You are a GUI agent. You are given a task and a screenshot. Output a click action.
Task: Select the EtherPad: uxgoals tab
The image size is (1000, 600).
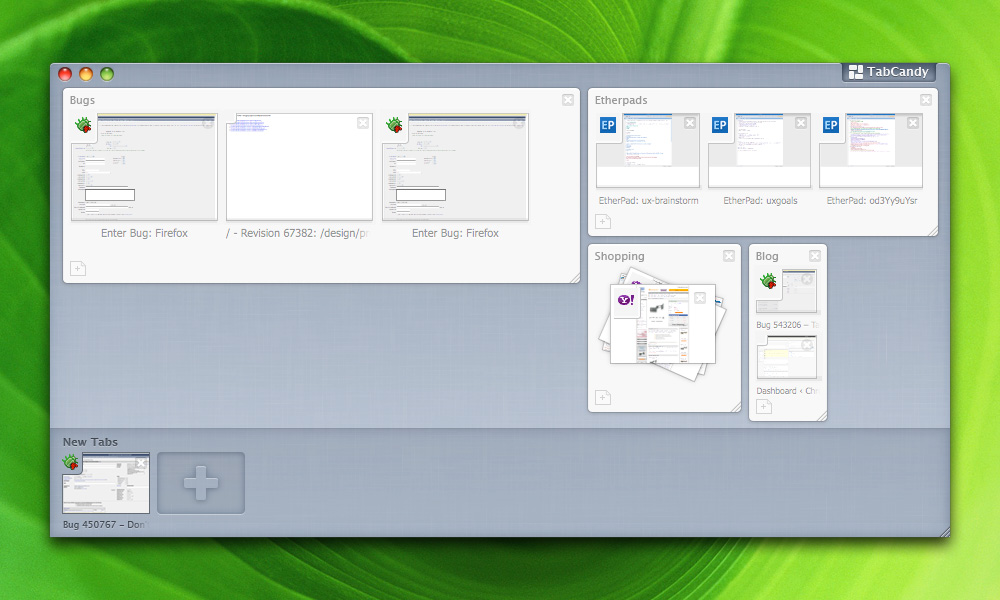759,151
